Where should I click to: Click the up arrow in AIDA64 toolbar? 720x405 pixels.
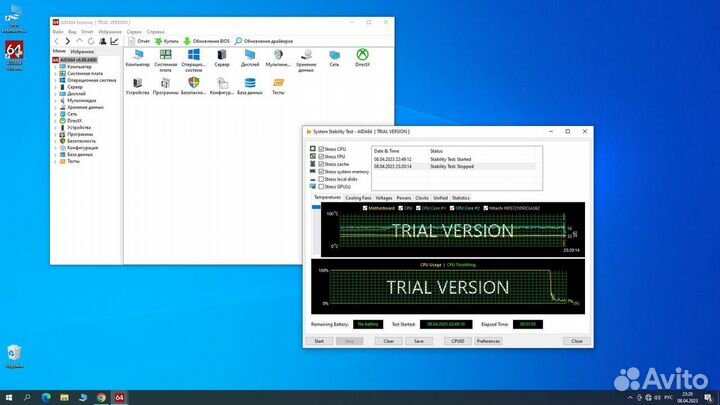click(x=79, y=41)
